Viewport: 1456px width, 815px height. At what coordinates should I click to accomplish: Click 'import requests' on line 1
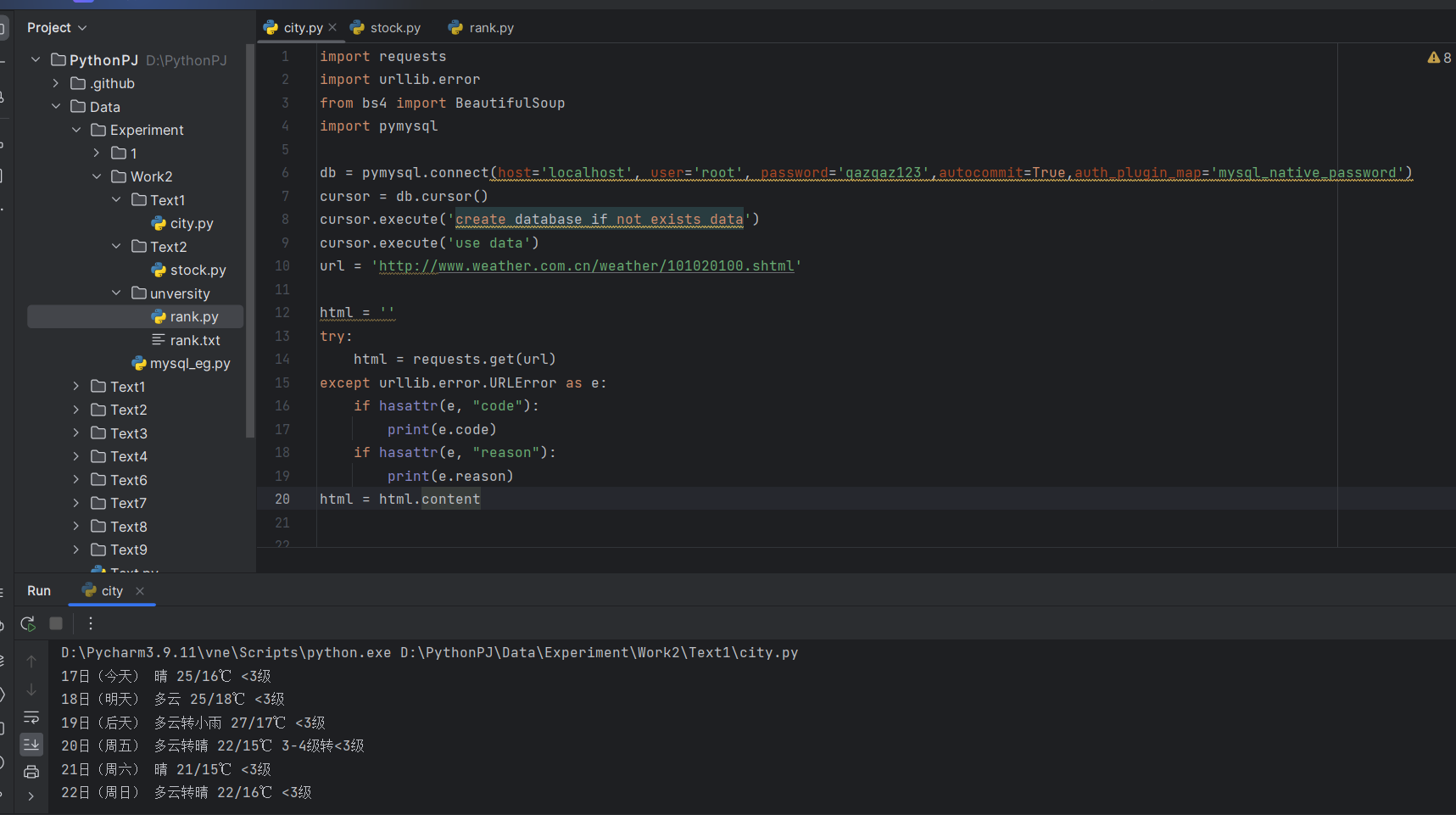pyautogui.click(x=382, y=57)
